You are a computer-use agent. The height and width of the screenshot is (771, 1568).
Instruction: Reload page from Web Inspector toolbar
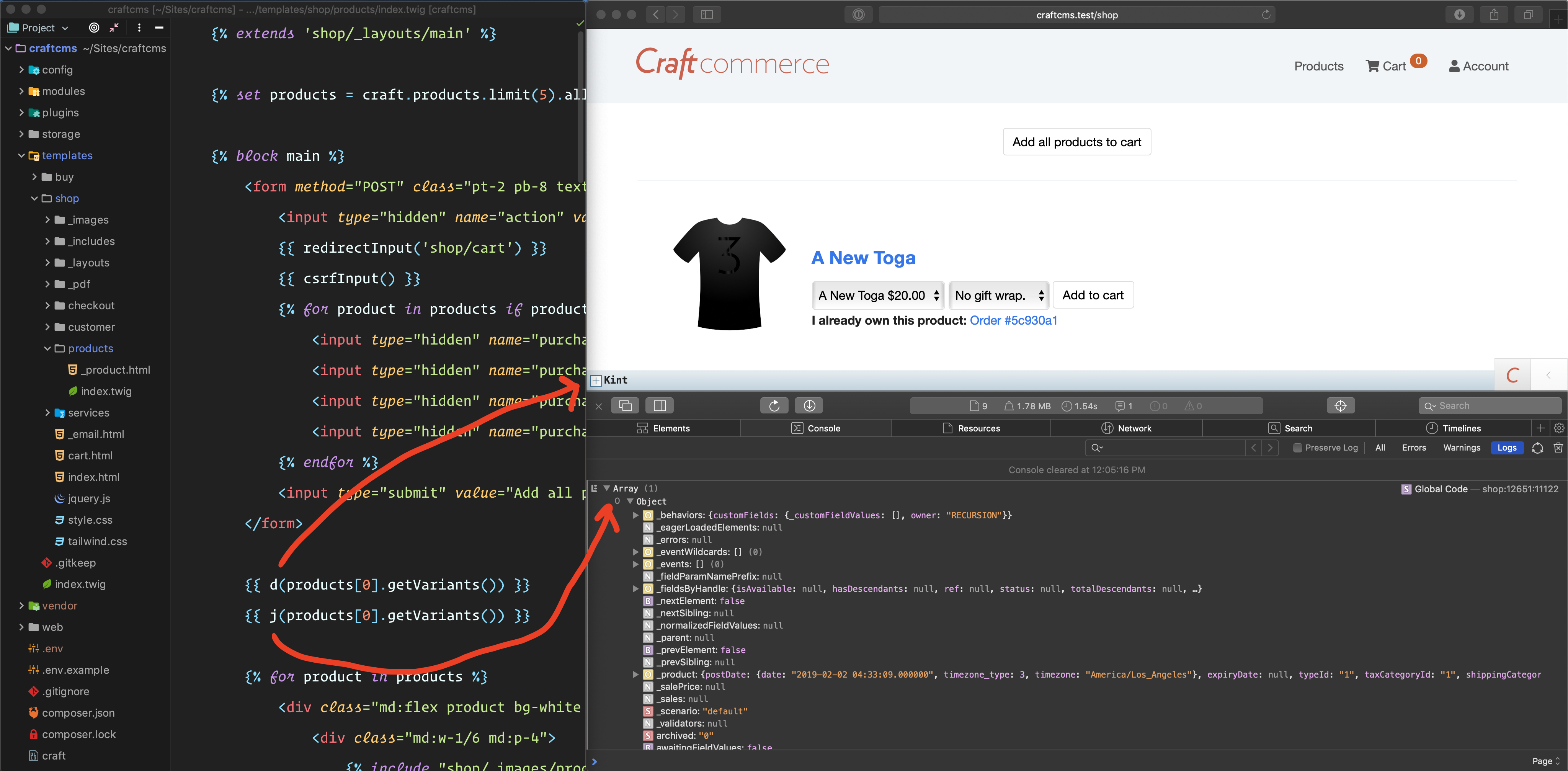[774, 406]
